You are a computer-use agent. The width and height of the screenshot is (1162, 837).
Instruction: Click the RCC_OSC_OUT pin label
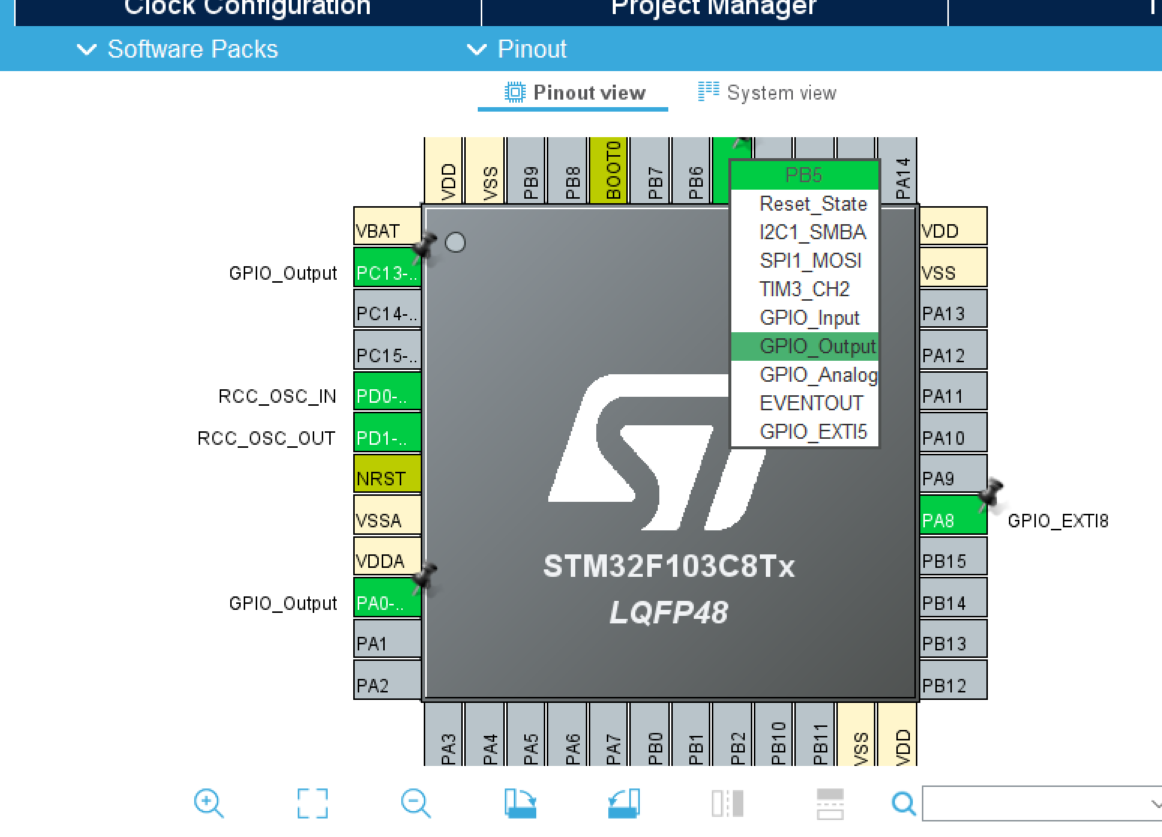click(x=266, y=438)
